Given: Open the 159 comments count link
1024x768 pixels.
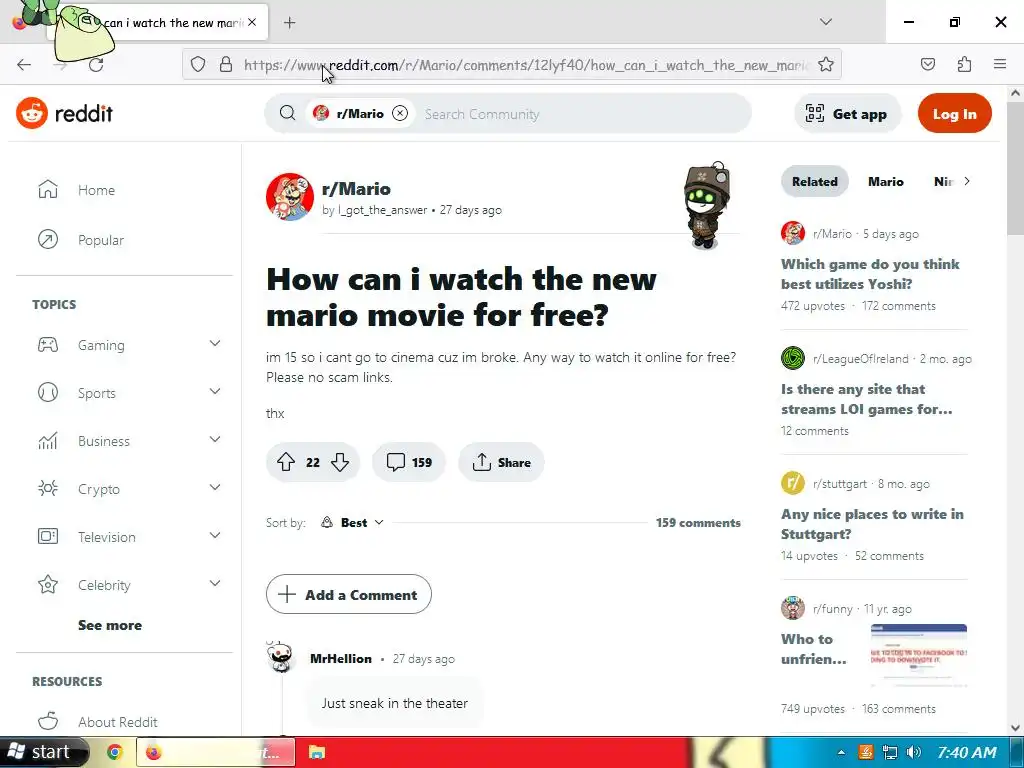Looking at the screenshot, I should tap(698, 522).
